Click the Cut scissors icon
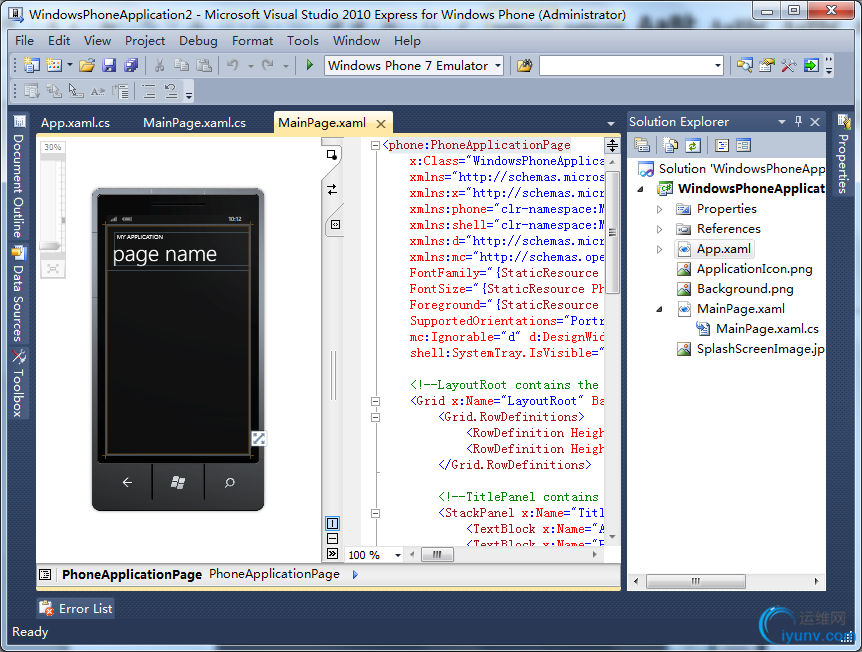This screenshot has width=862, height=652. 159,65
